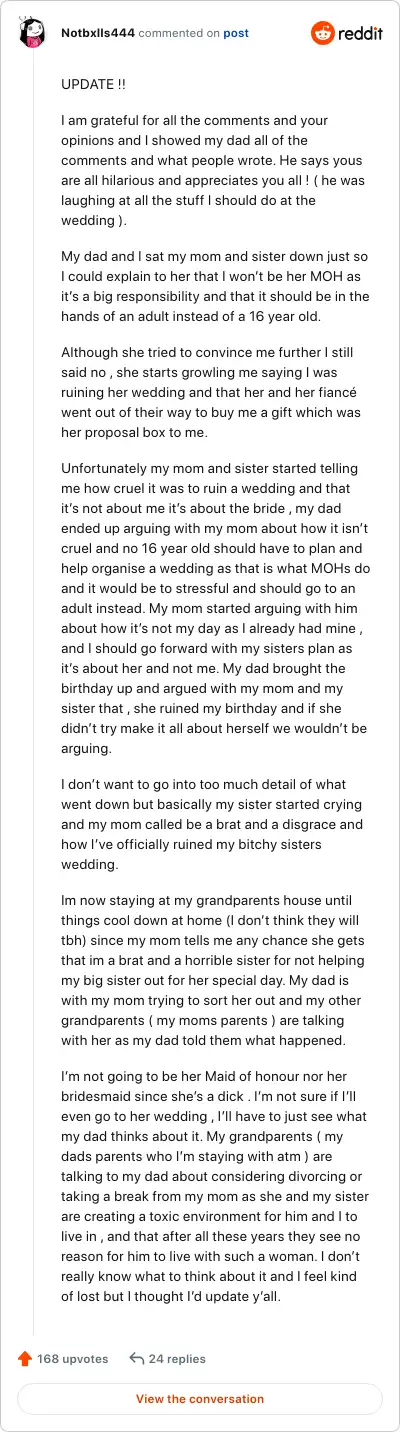This screenshot has width=400, height=1432.
Task: Click the reply arrow icon
Action: pos(137,1359)
